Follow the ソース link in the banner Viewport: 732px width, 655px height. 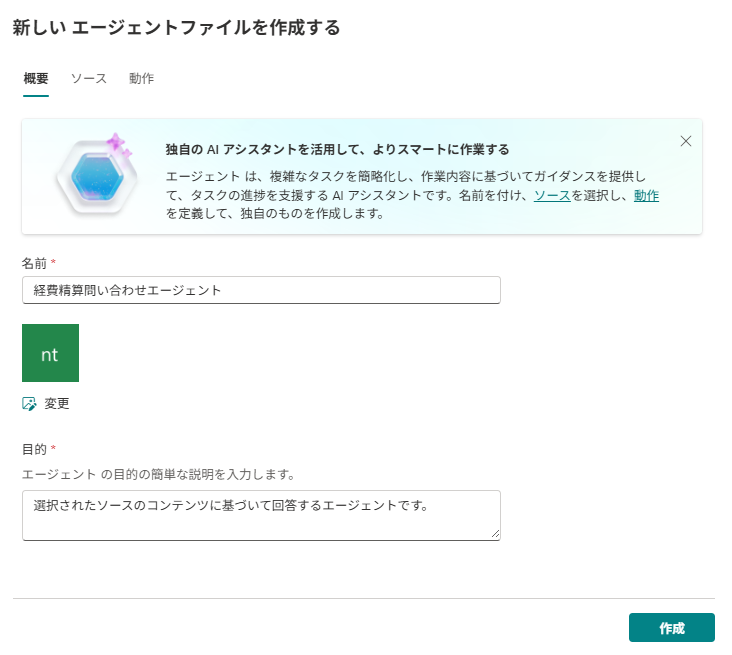[x=552, y=195]
